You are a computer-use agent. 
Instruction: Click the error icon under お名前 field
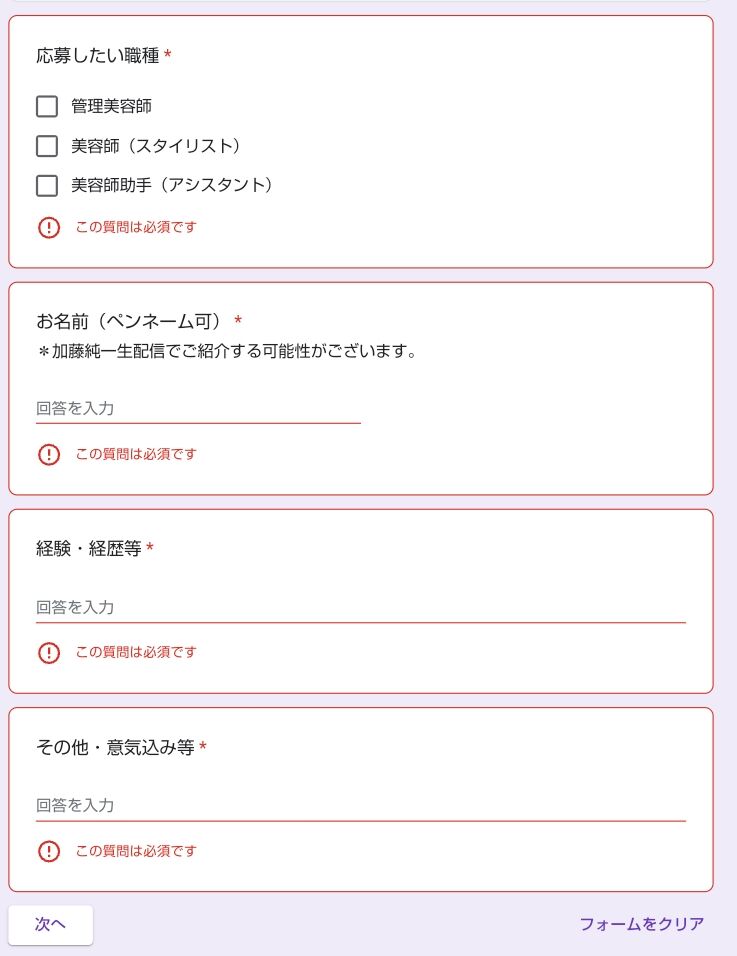(x=49, y=455)
